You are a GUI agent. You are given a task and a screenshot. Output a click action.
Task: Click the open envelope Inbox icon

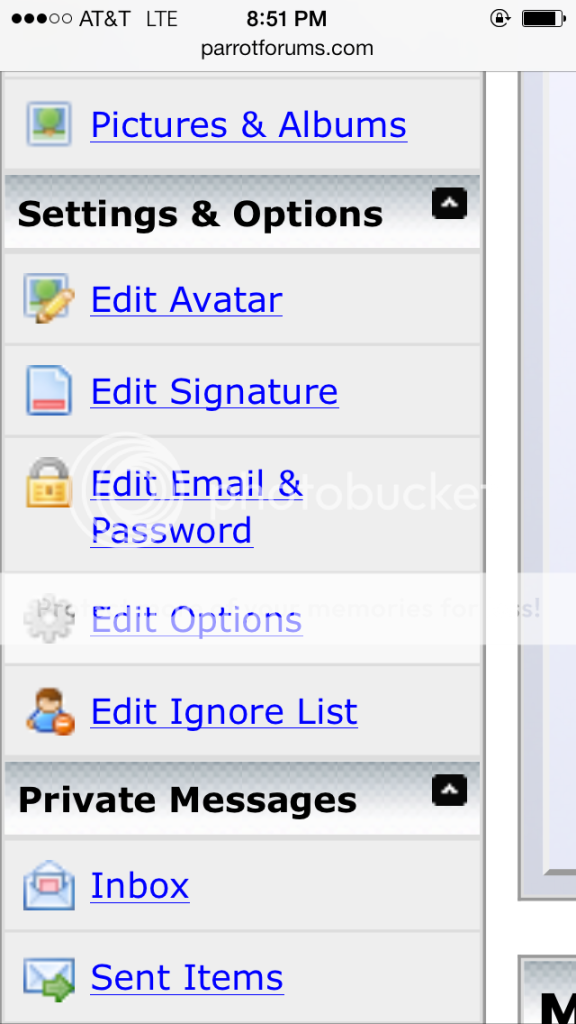coord(49,885)
